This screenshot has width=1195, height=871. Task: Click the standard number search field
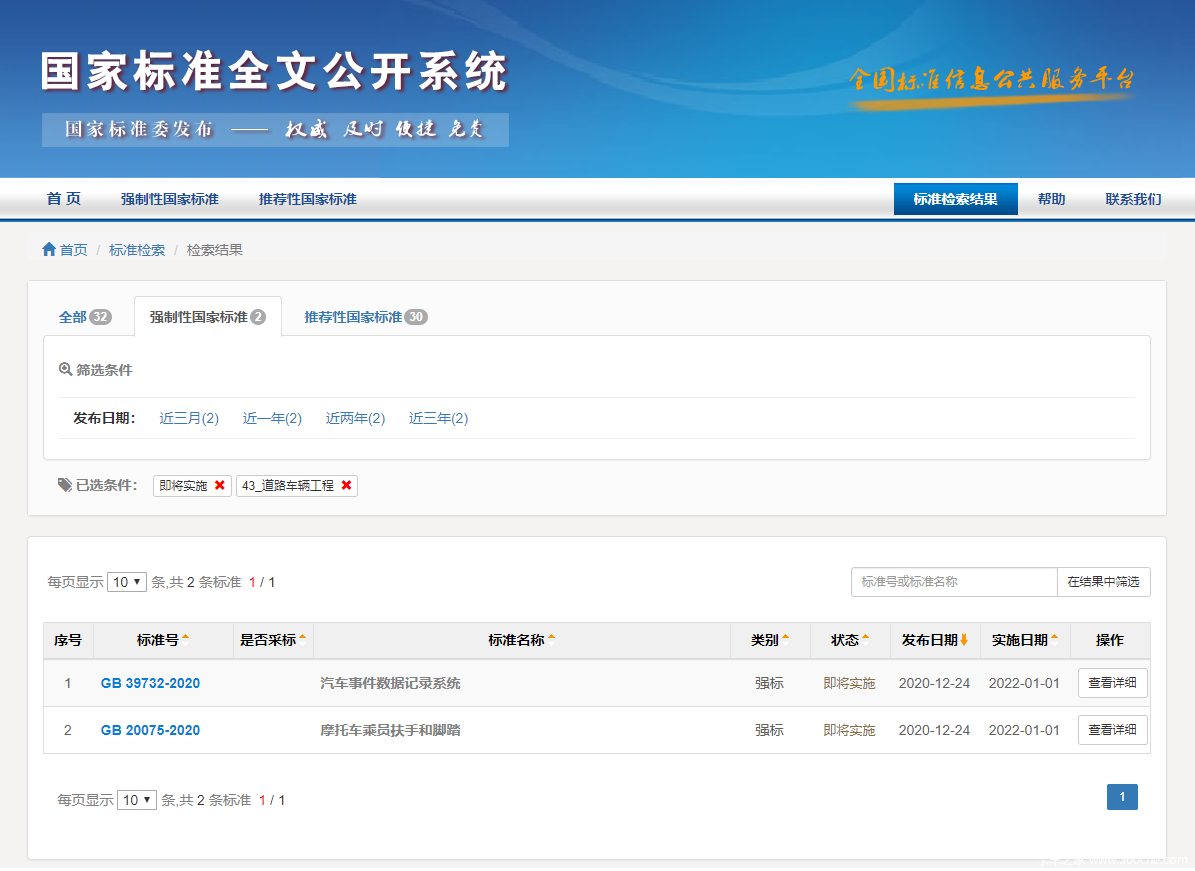click(953, 582)
